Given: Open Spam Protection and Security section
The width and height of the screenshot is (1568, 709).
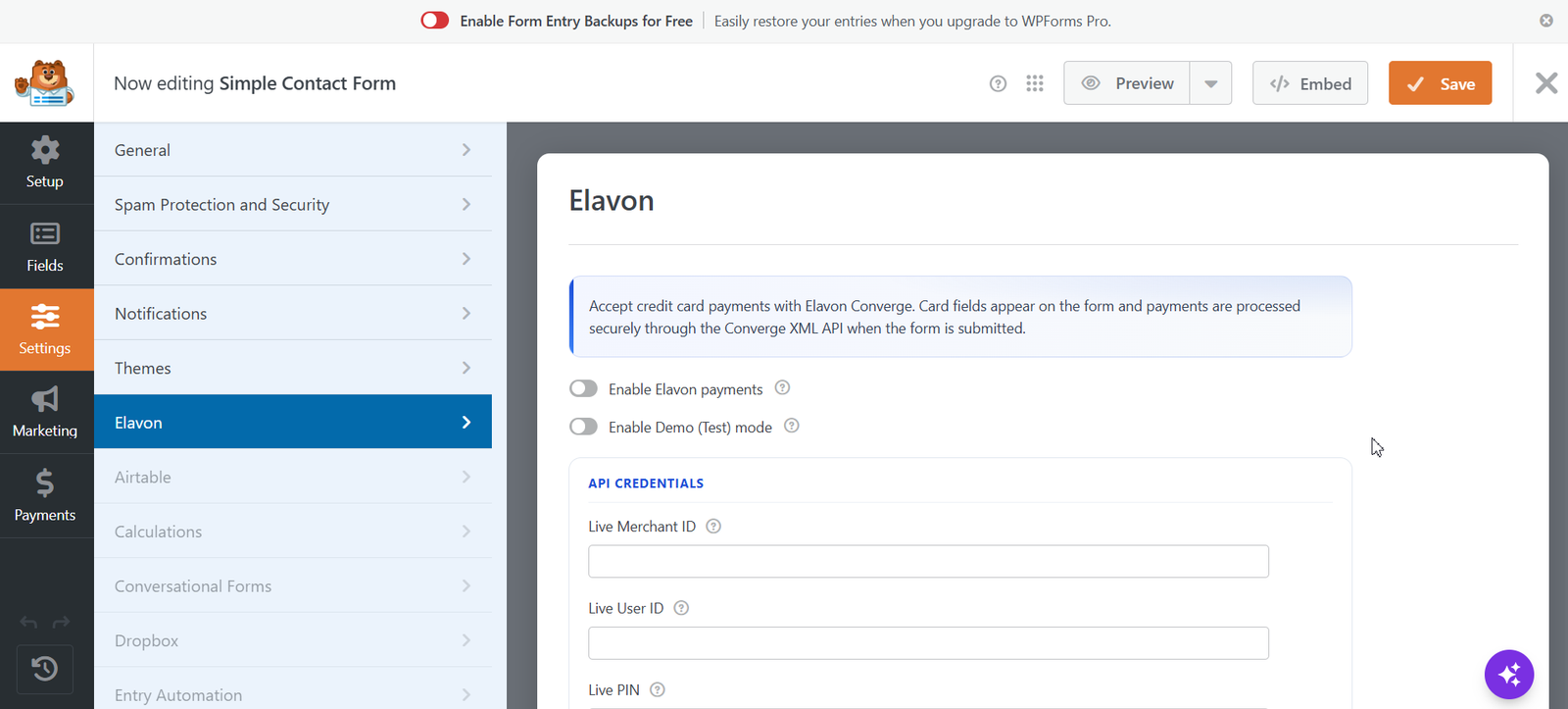Looking at the screenshot, I should tap(293, 204).
